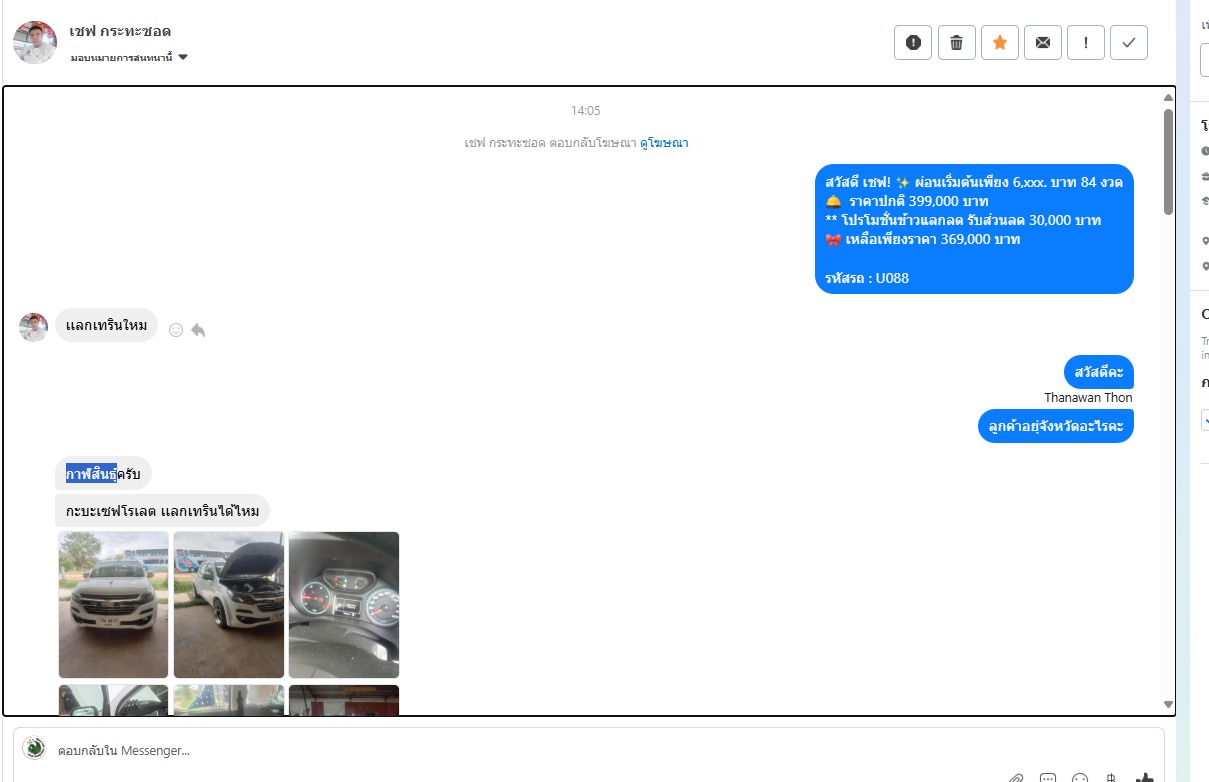Click the scrollbar down arrow in chat
The image size is (1209, 782).
coord(1168,705)
